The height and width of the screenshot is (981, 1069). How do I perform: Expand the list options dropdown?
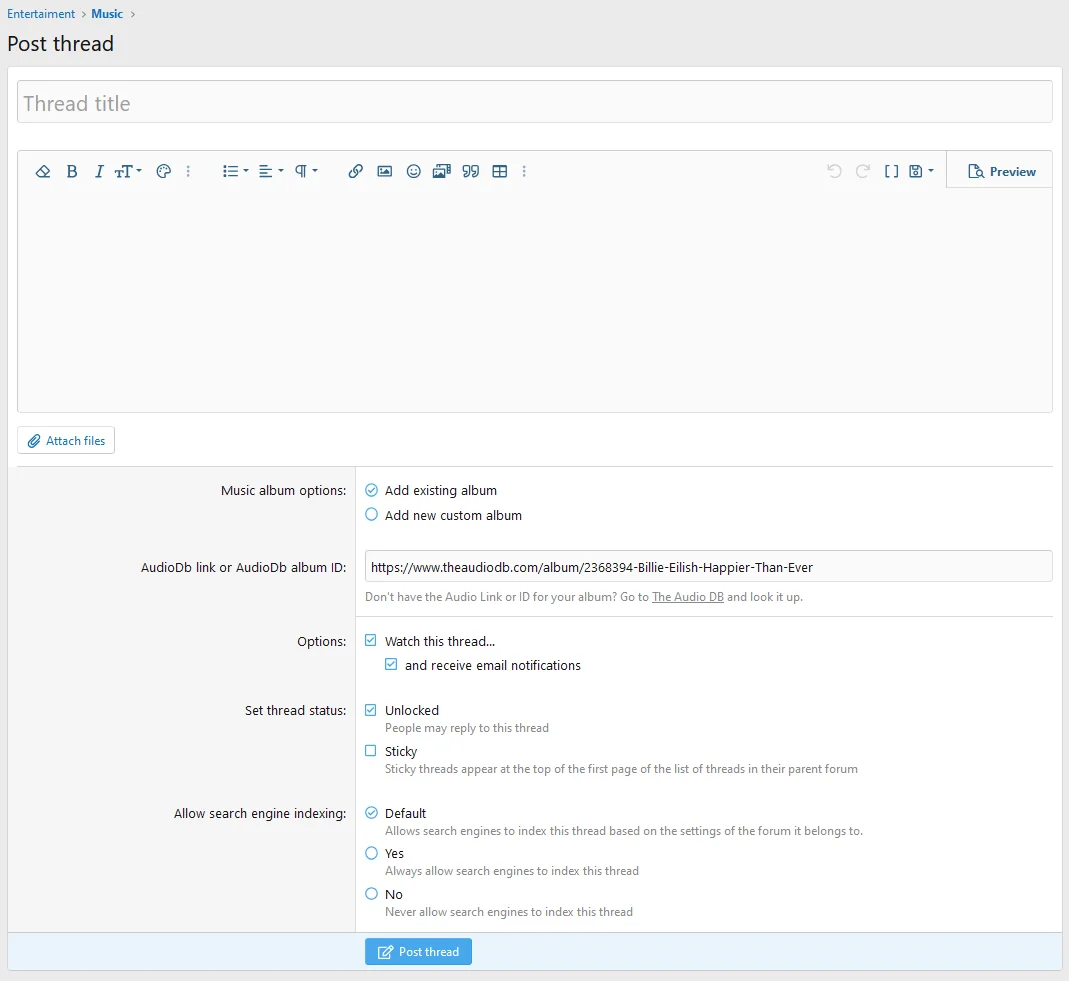235,172
